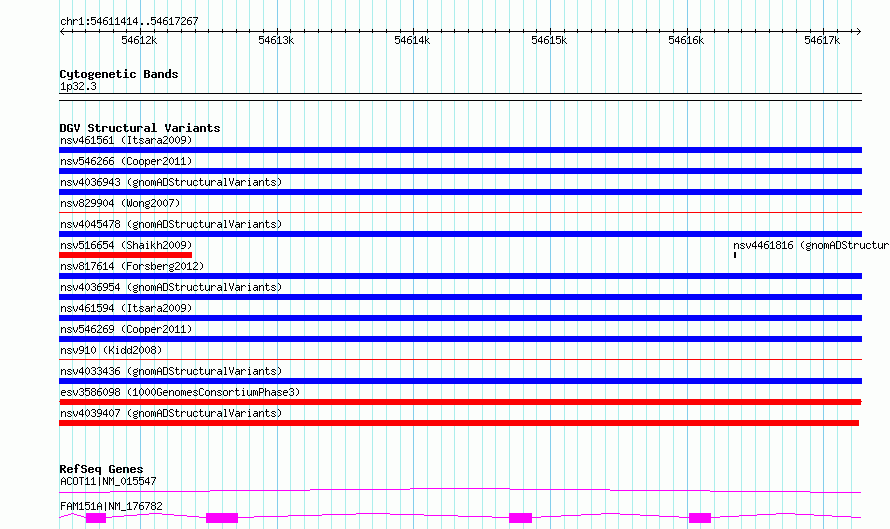Click the 1p32.3 cytogenetic band label
This screenshot has height=529, width=890.
click(78, 87)
